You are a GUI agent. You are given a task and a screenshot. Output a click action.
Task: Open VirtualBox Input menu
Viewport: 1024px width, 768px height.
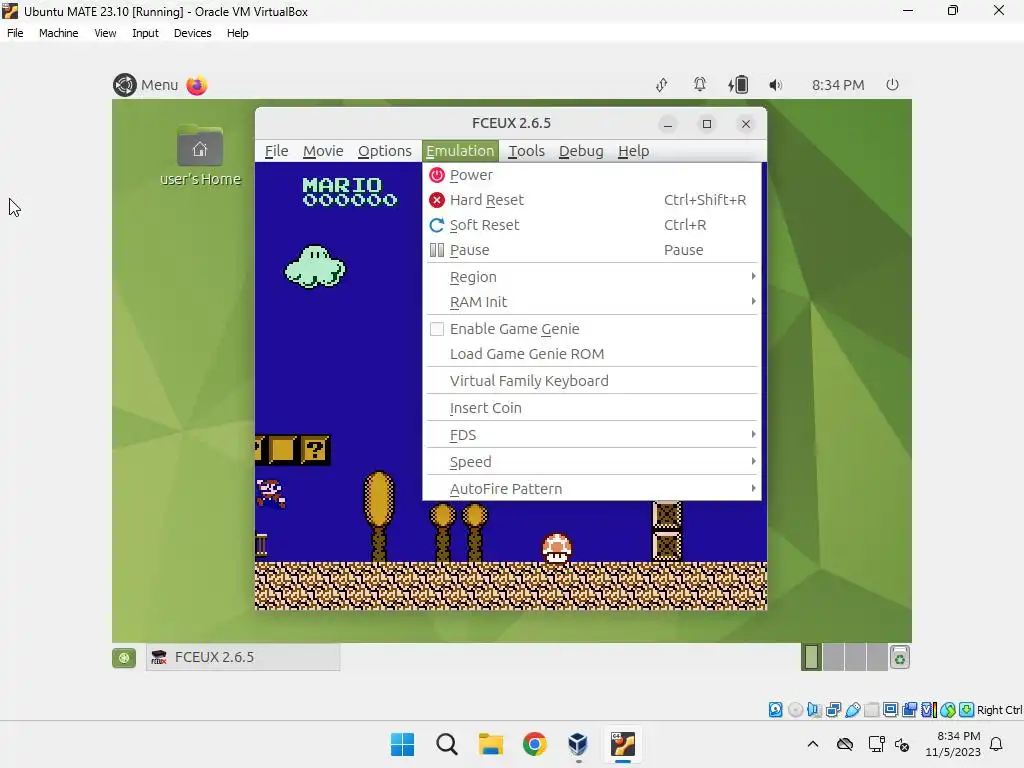click(145, 33)
